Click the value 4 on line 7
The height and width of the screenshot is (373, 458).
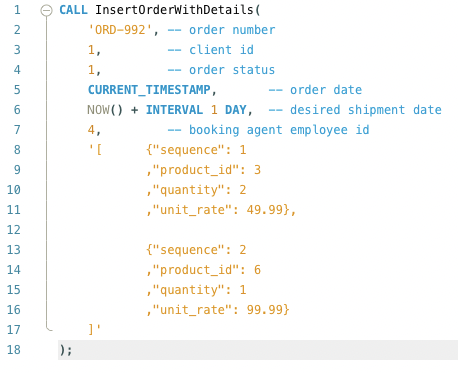pyautogui.click(x=91, y=130)
